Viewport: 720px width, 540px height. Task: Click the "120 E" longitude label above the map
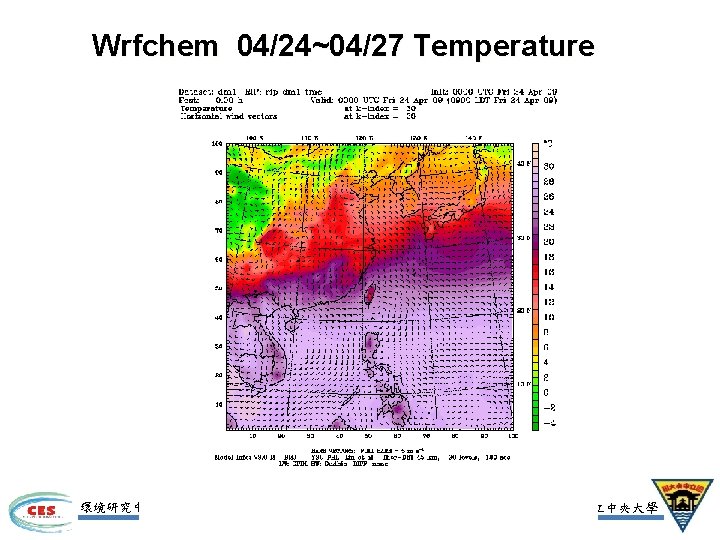364,138
